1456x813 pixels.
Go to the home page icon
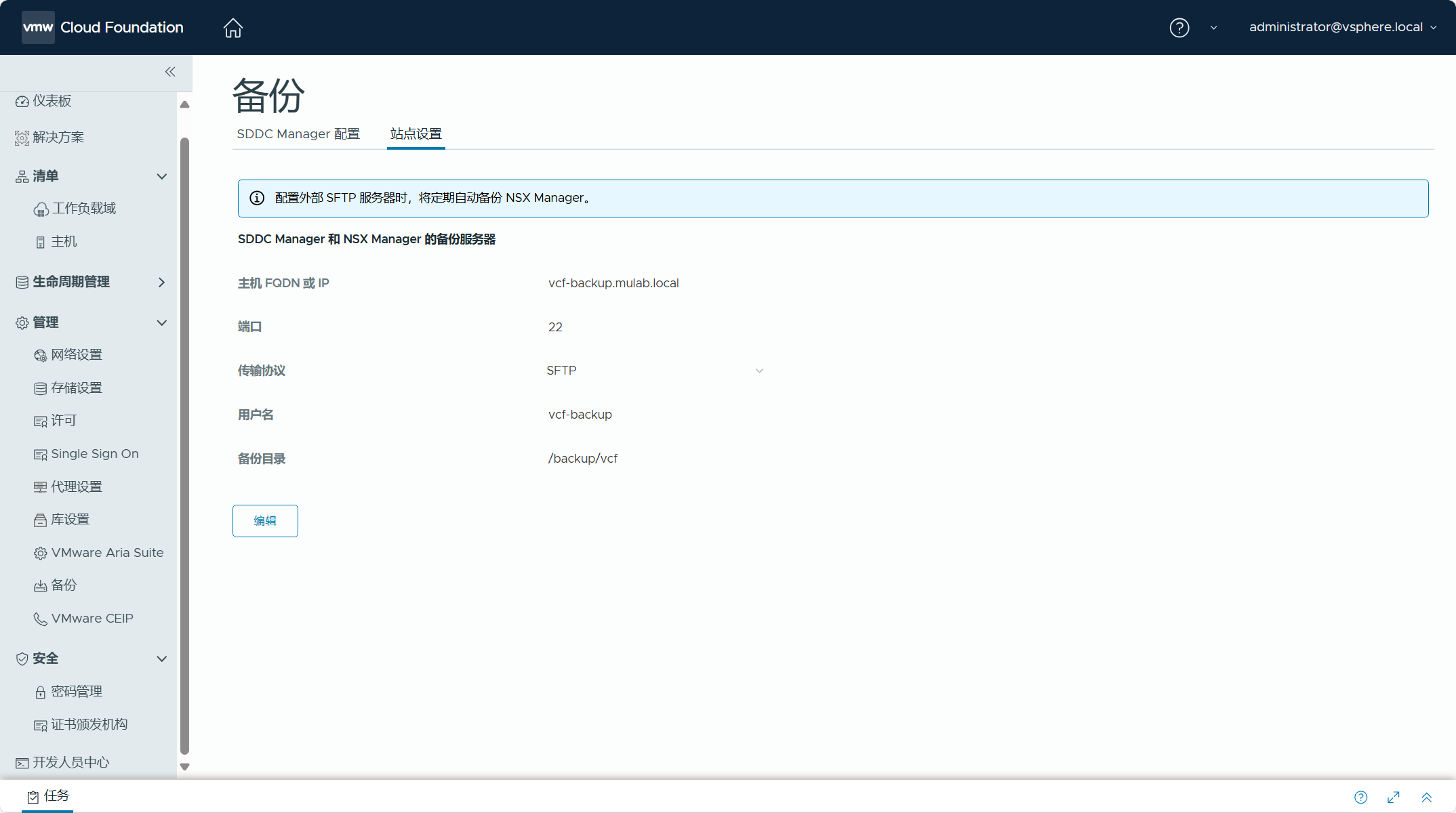click(232, 28)
